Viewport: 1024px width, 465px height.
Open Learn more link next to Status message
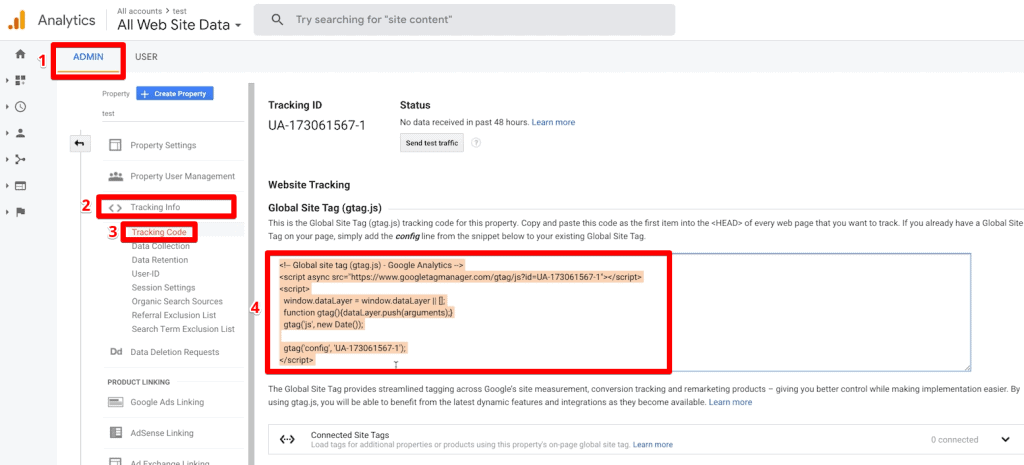click(x=553, y=122)
